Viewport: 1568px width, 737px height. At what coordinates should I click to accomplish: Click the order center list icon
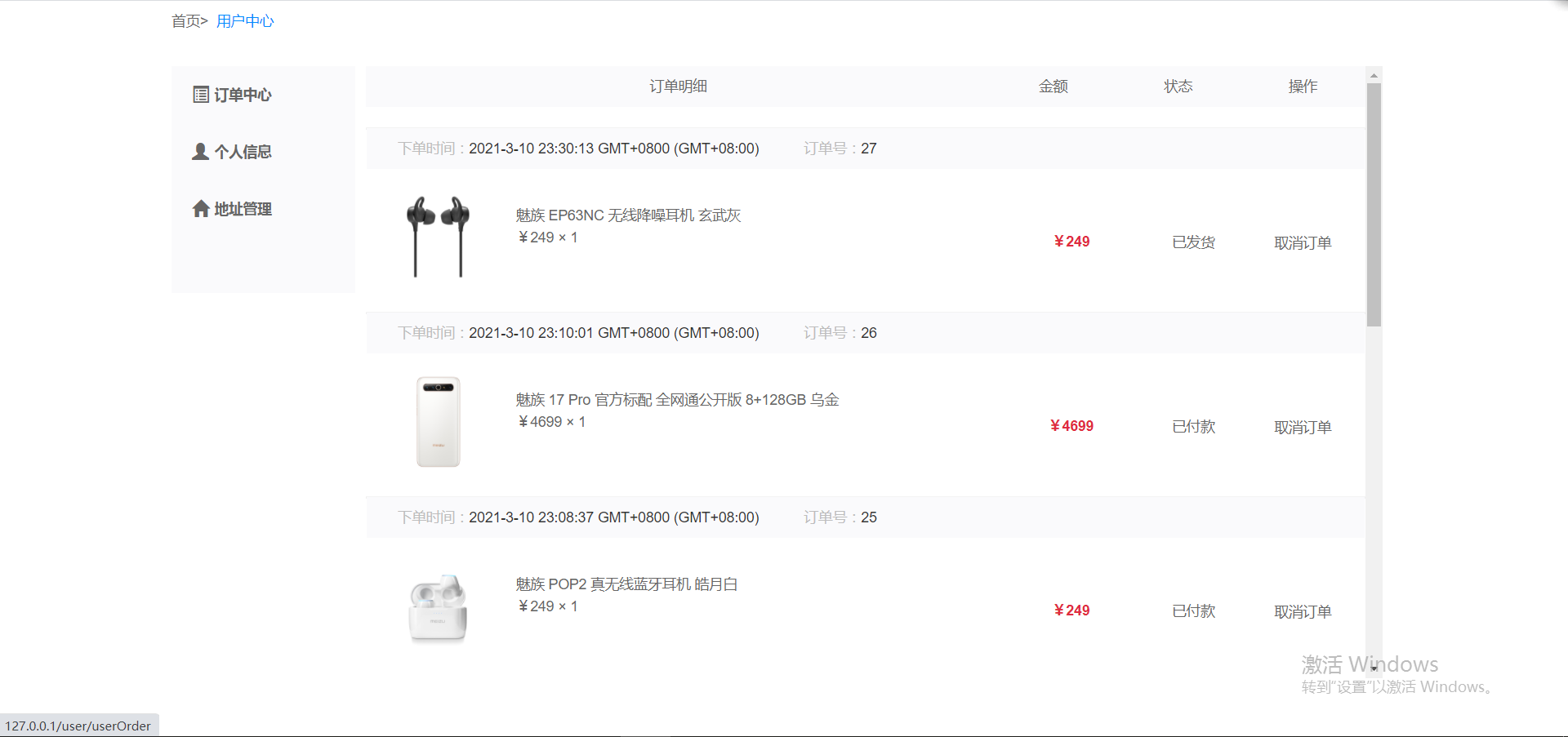(x=200, y=95)
